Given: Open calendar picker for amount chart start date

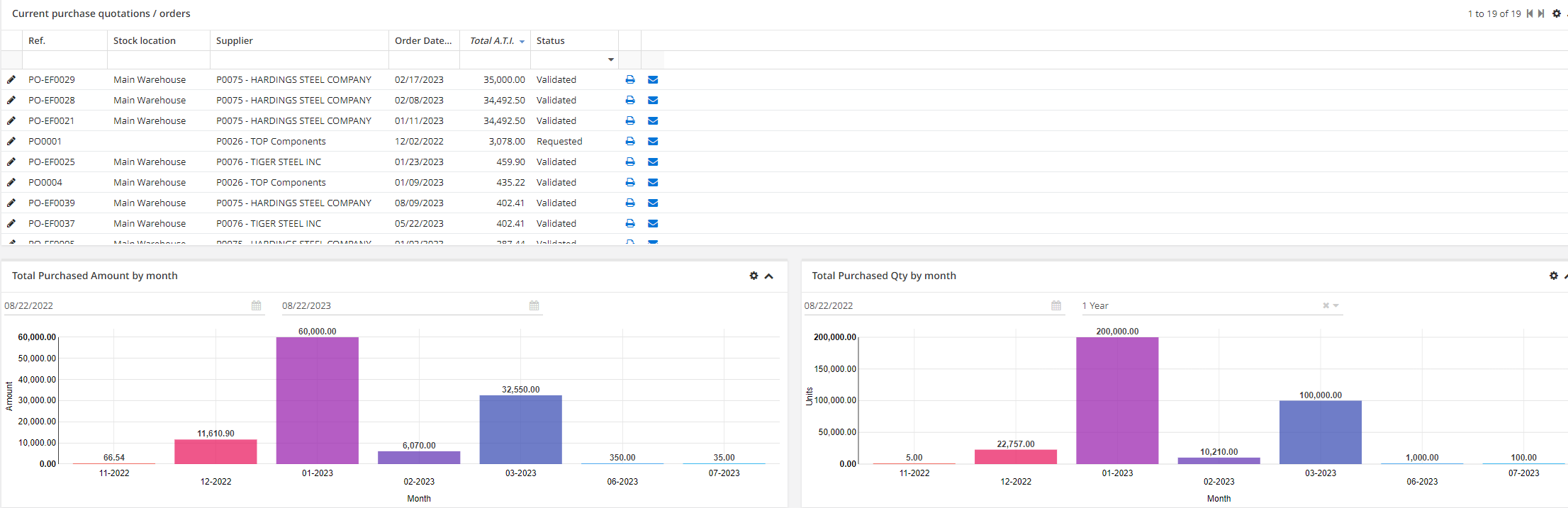Looking at the screenshot, I should pos(256,305).
